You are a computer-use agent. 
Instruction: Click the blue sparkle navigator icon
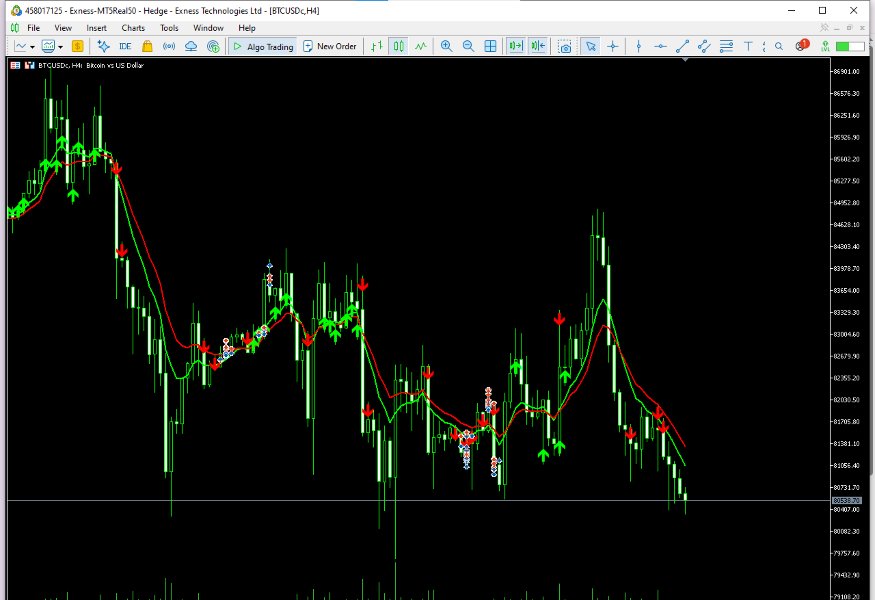[103, 46]
